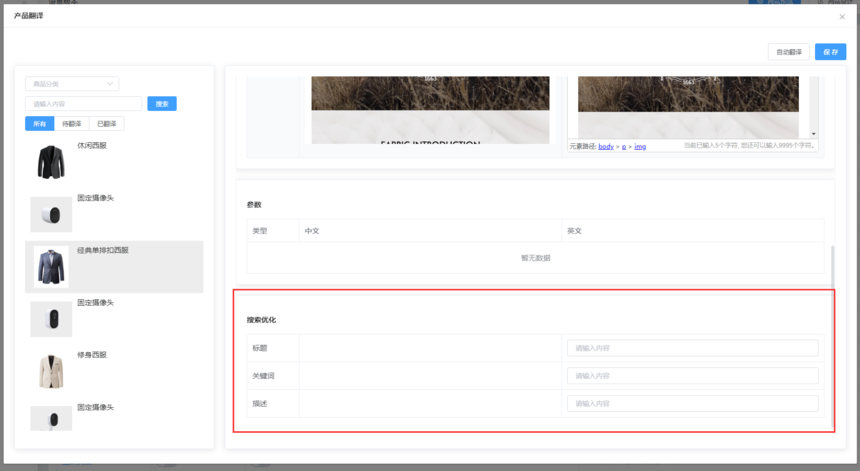Focus the product search input field
The width and height of the screenshot is (860, 471).
click(x=84, y=104)
